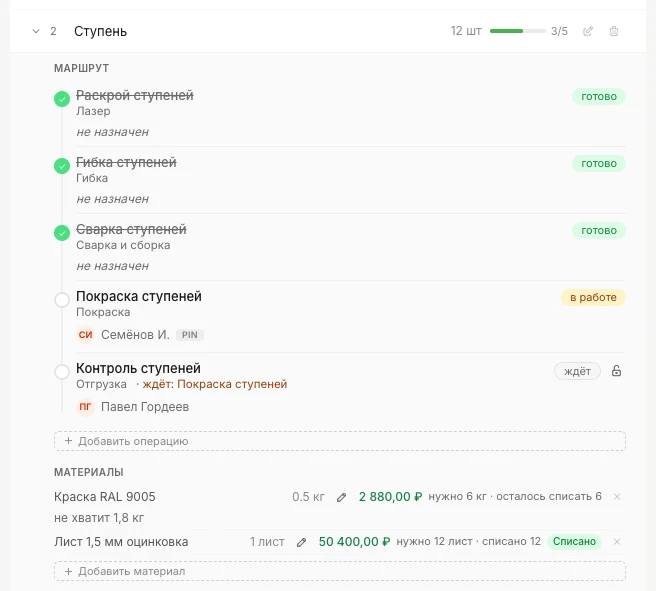
Task: Click the price 2 880,00 ₽
Action: pos(390,496)
